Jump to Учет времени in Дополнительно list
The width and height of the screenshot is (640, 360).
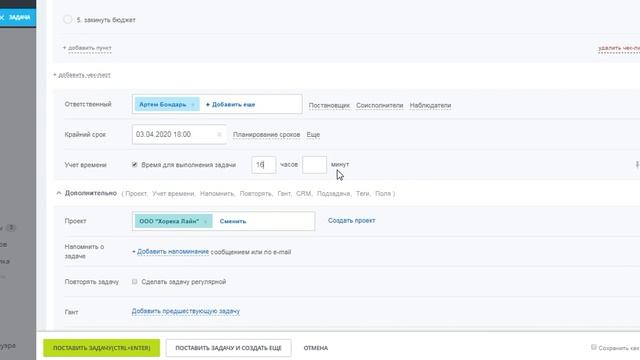pos(173,193)
